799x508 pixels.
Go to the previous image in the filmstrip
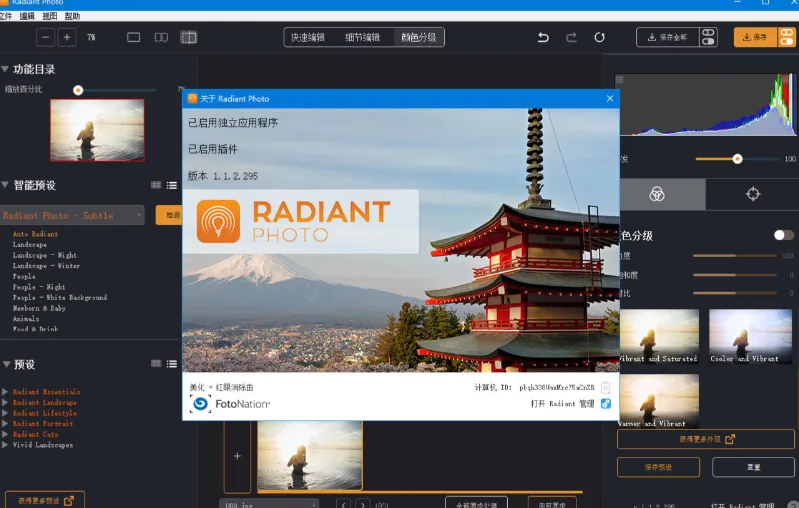pyautogui.click(x=344, y=504)
